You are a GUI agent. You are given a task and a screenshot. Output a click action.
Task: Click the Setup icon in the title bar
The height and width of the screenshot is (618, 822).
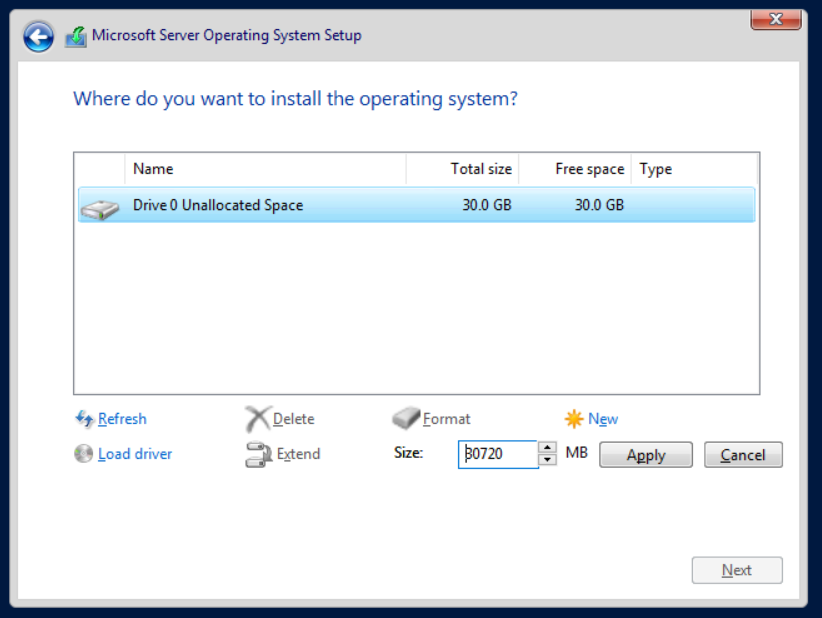76,37
